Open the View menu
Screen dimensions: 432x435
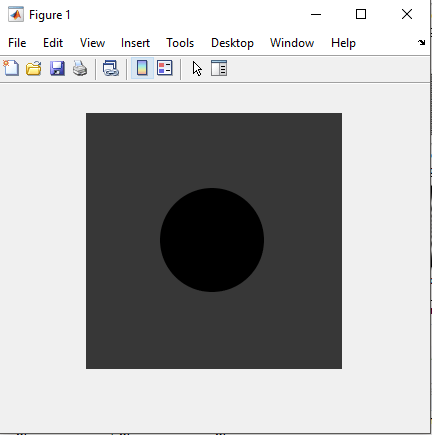tap(92, 43)
